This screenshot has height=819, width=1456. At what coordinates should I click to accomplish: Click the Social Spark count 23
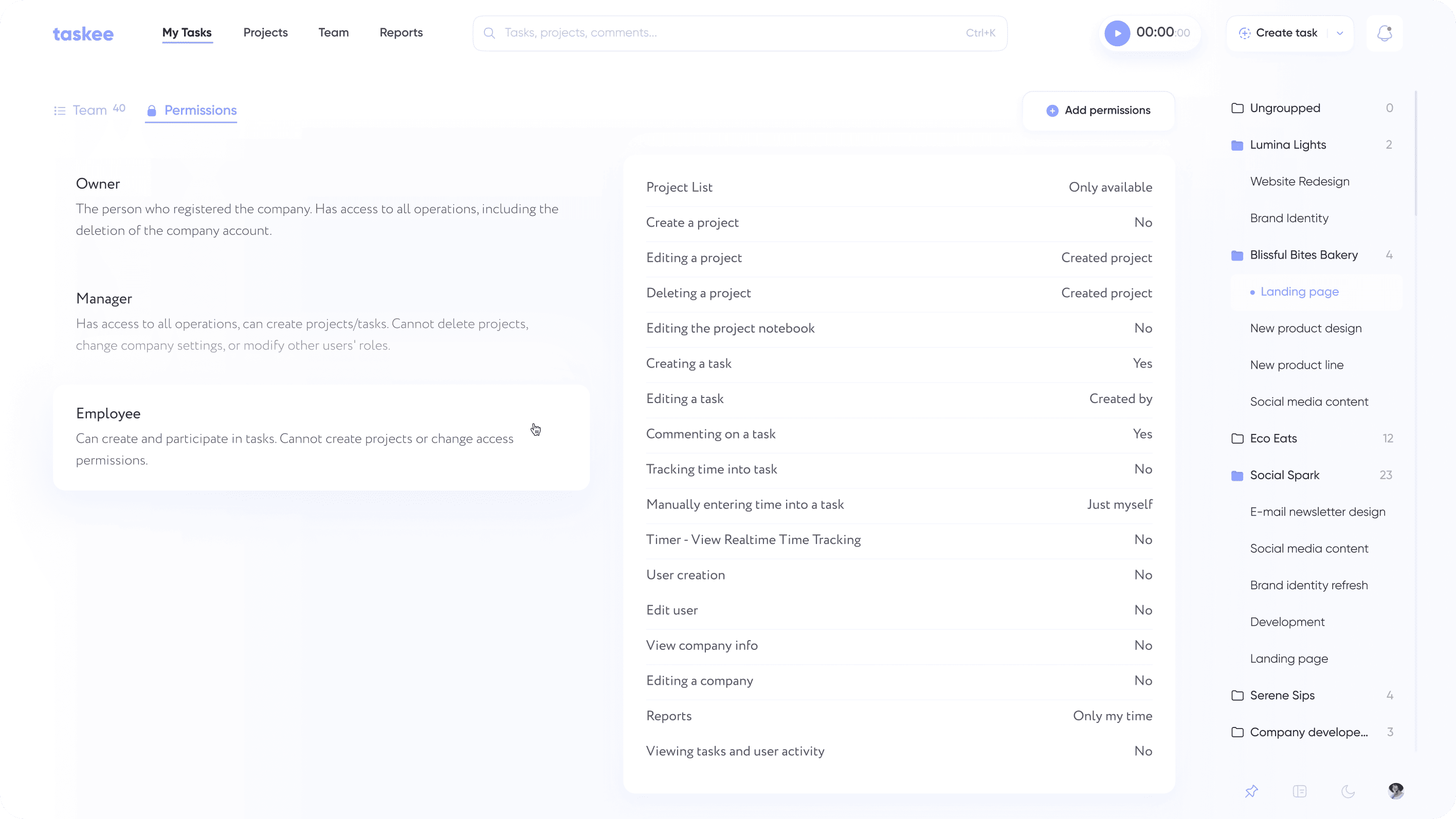tap(1386, 476)
